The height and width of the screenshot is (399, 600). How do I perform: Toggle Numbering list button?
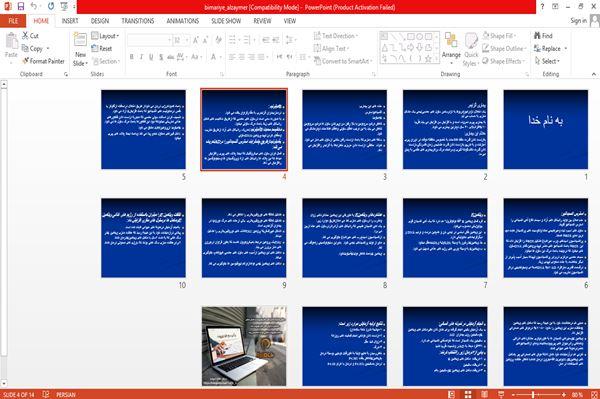[248, 40]
